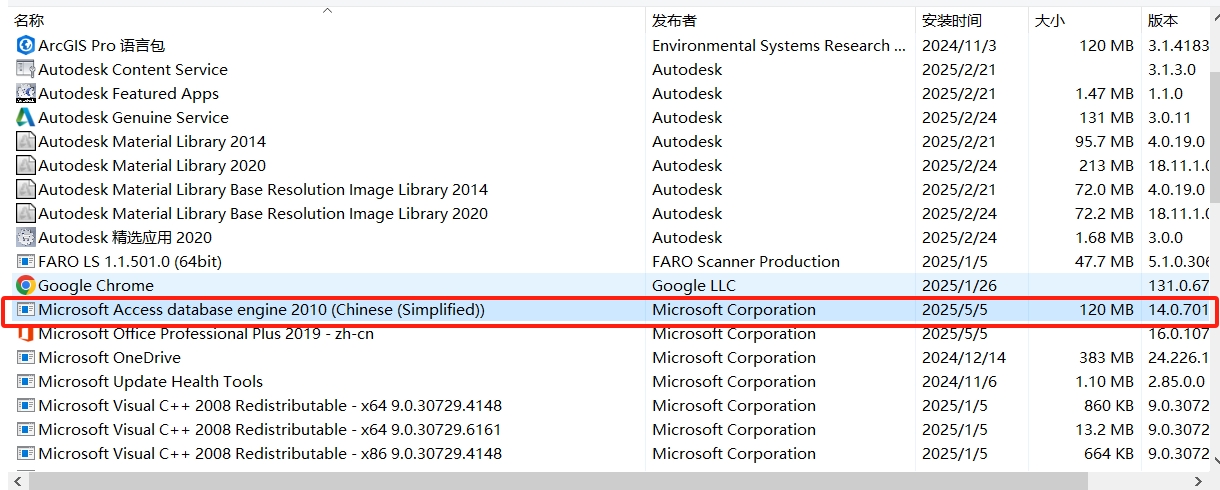Click the 95.7 MB size value
This screenshot has width=1220, height=490.
pos(1103,141)
